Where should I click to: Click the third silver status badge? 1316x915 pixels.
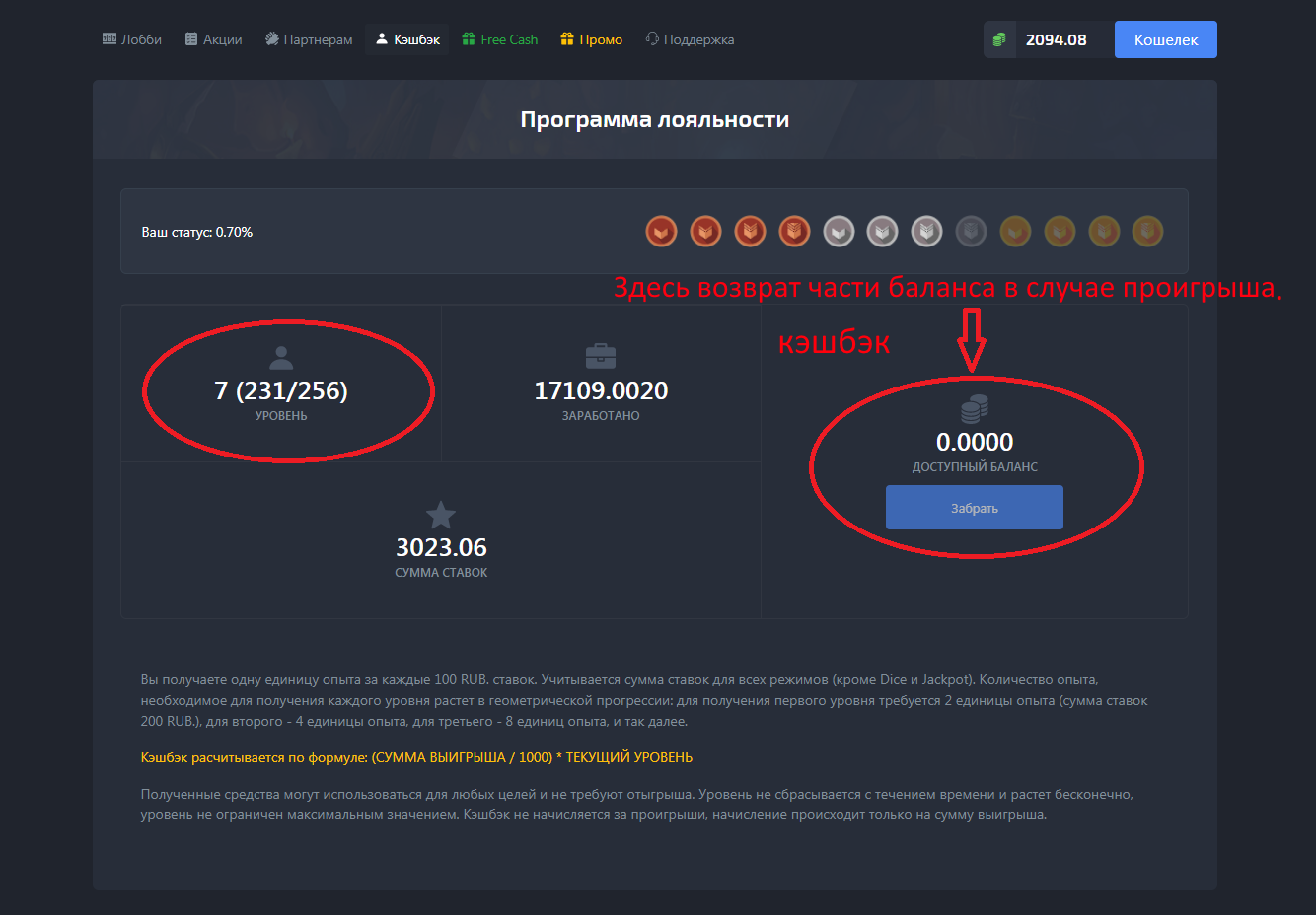pos(926,232)
